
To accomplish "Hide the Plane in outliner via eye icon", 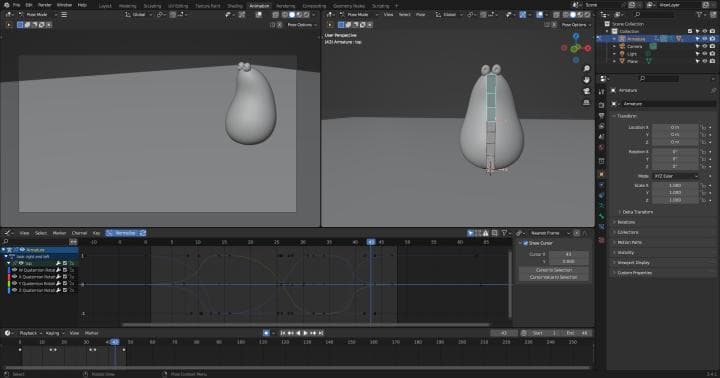I will click(705, 61).
